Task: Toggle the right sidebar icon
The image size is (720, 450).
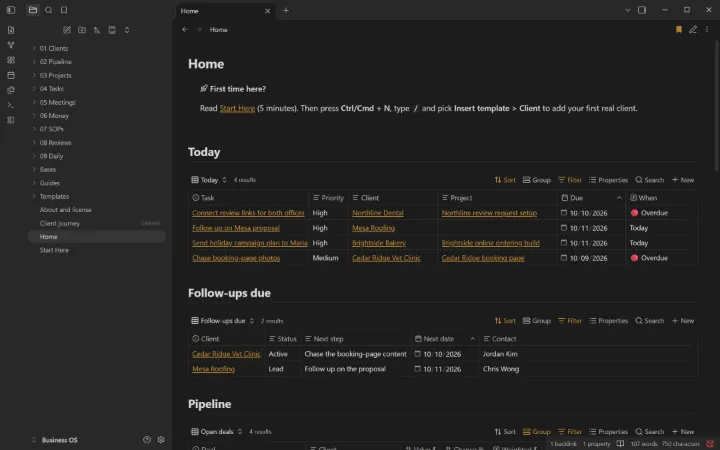Action: 642,10
